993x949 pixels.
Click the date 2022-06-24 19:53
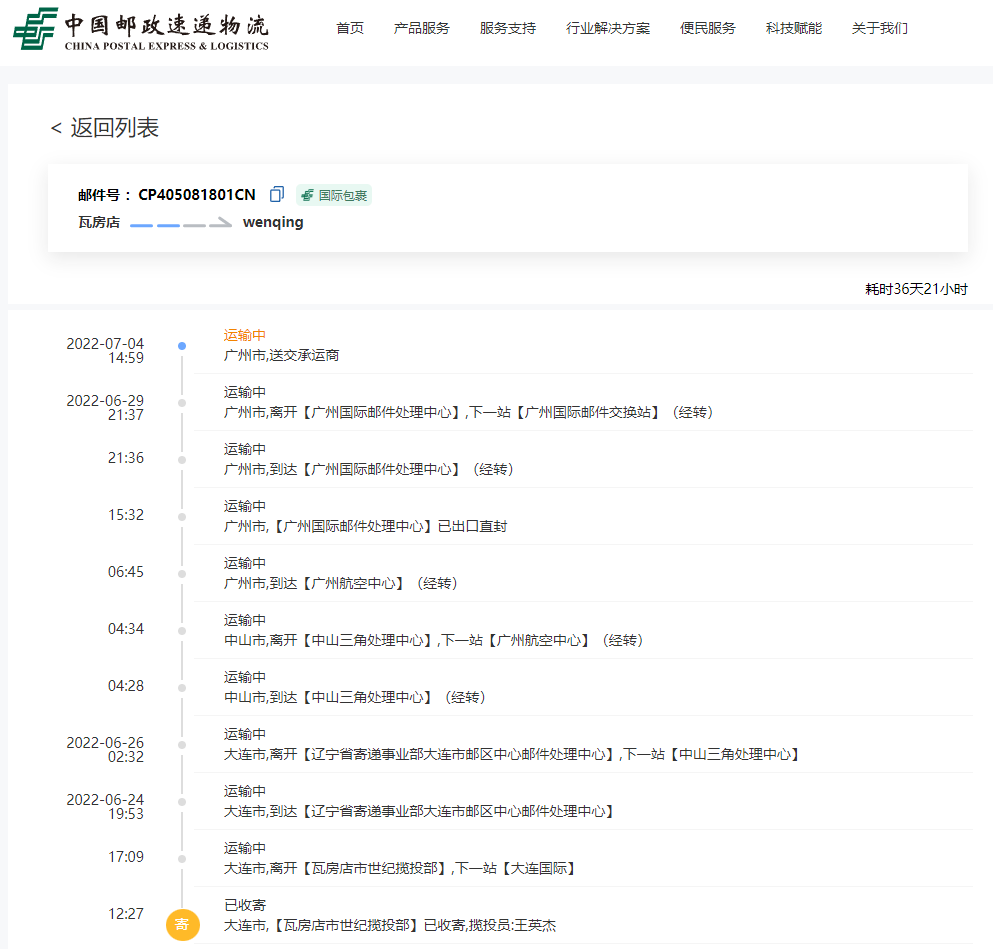(x=105, y=807)
